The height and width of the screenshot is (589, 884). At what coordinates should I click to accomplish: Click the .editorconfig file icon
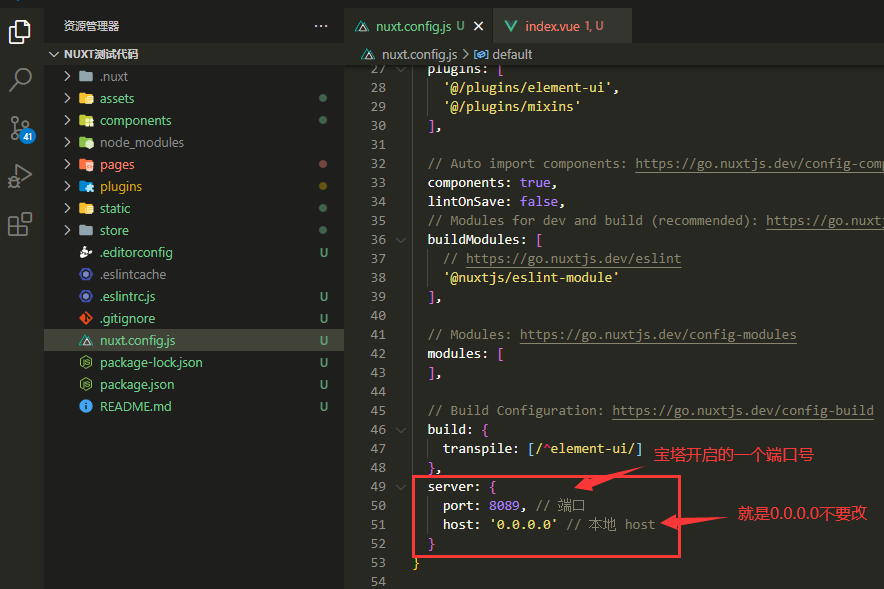pyautogui.click(x=86, y=252)
